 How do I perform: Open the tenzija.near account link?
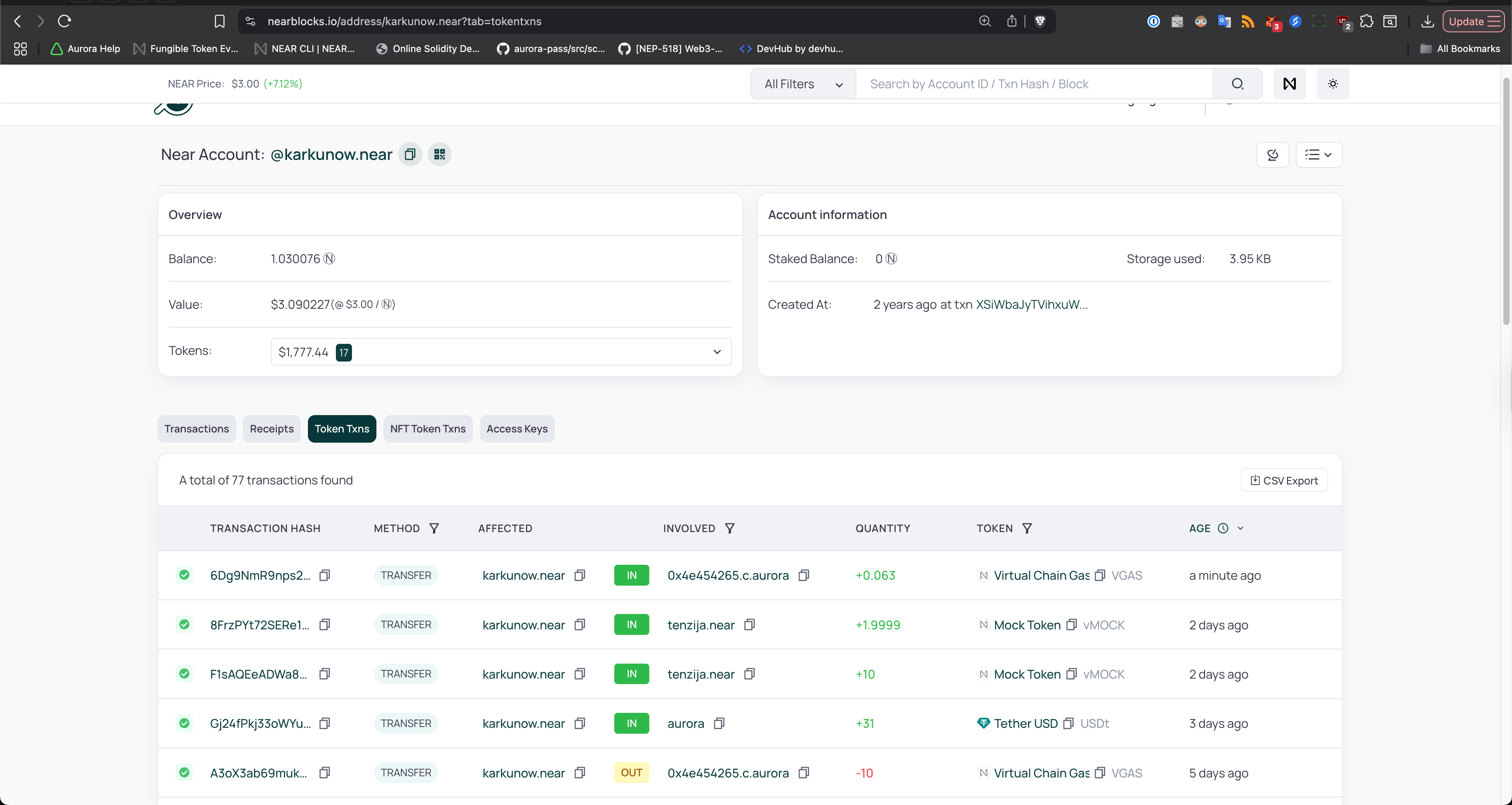[x=700, y=624]
